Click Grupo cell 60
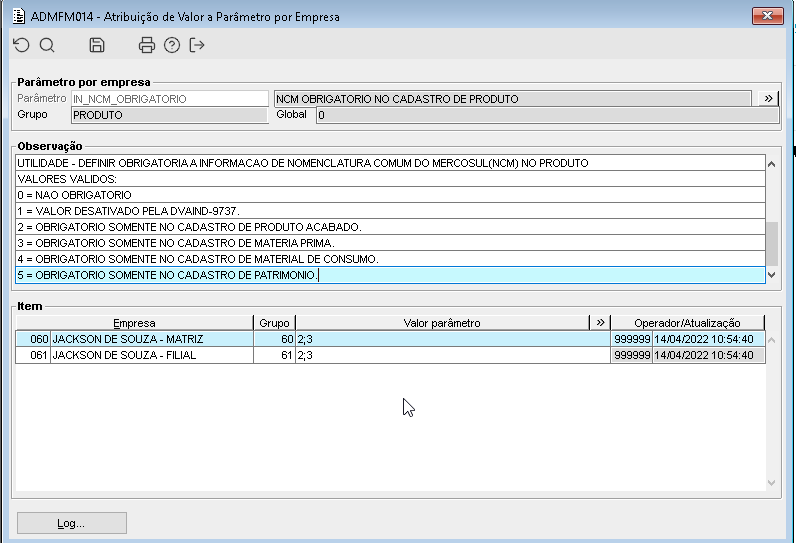This screenshot has width=796, height=543. [x=274, y=339]
